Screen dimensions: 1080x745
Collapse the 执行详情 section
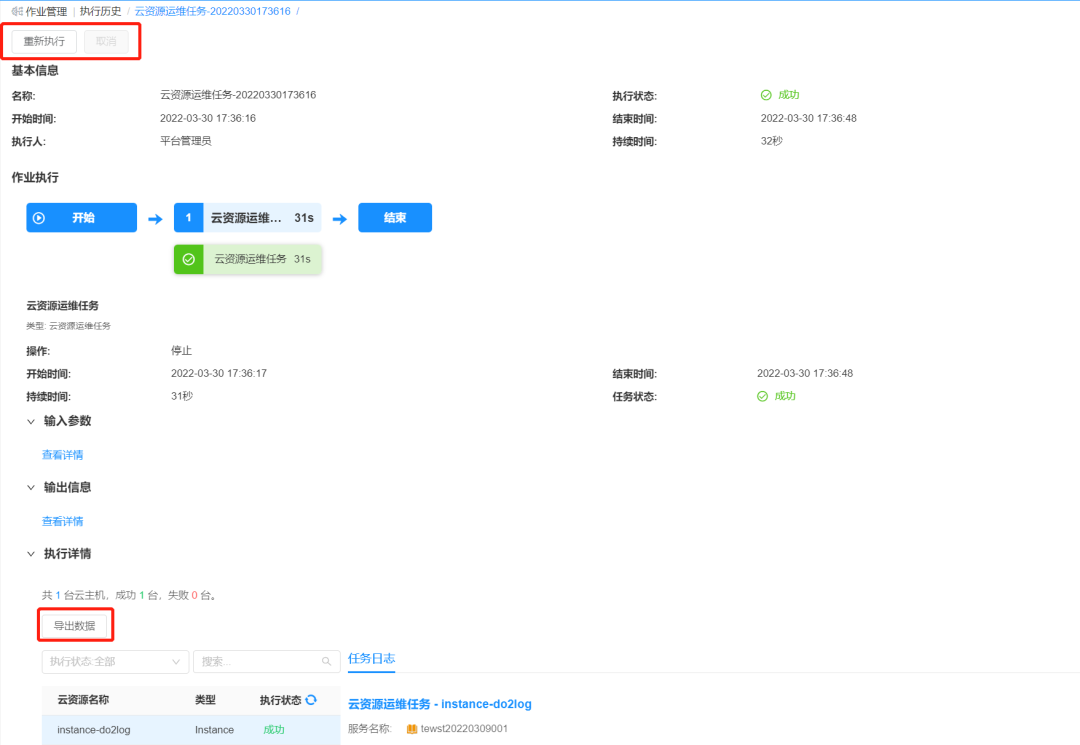click(x=31, y=553)
